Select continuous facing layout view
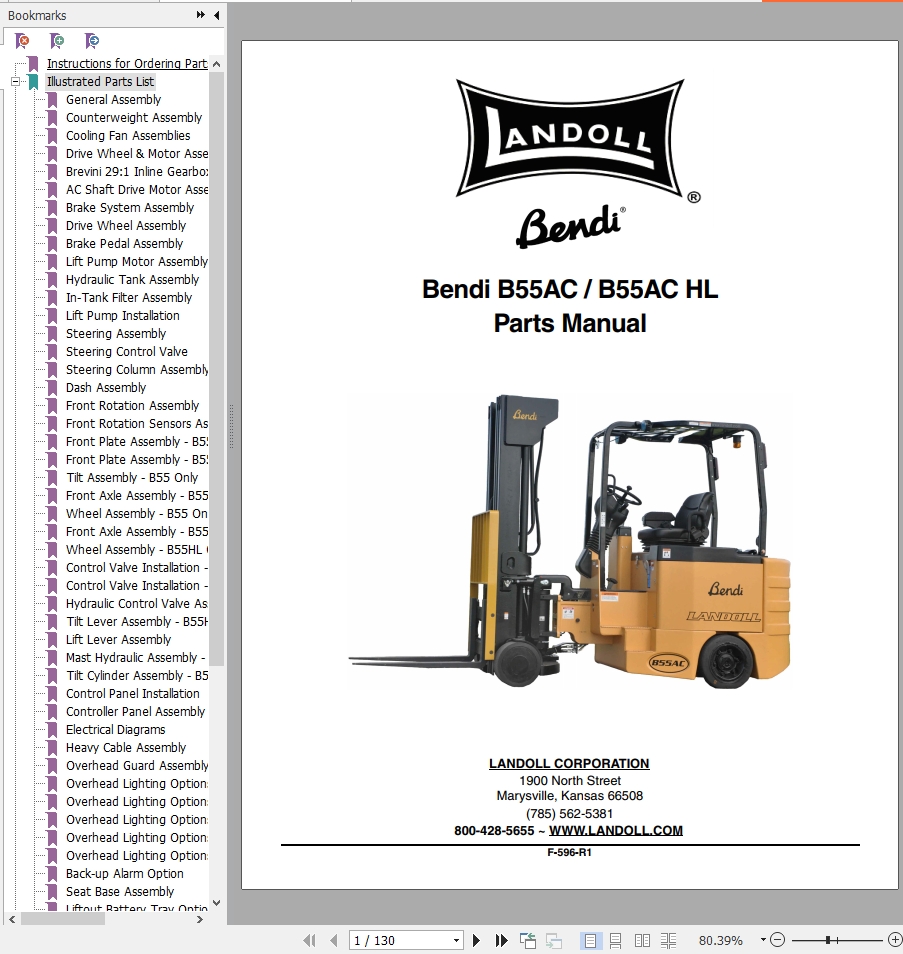The image size is (903, 954). point(668,941)
